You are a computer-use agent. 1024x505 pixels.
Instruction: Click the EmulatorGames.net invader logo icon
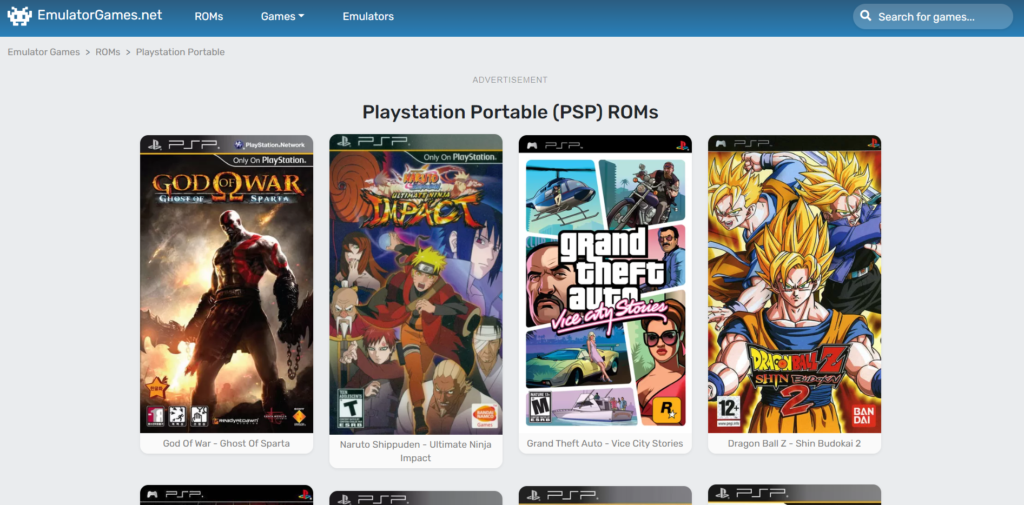[20, 16]
